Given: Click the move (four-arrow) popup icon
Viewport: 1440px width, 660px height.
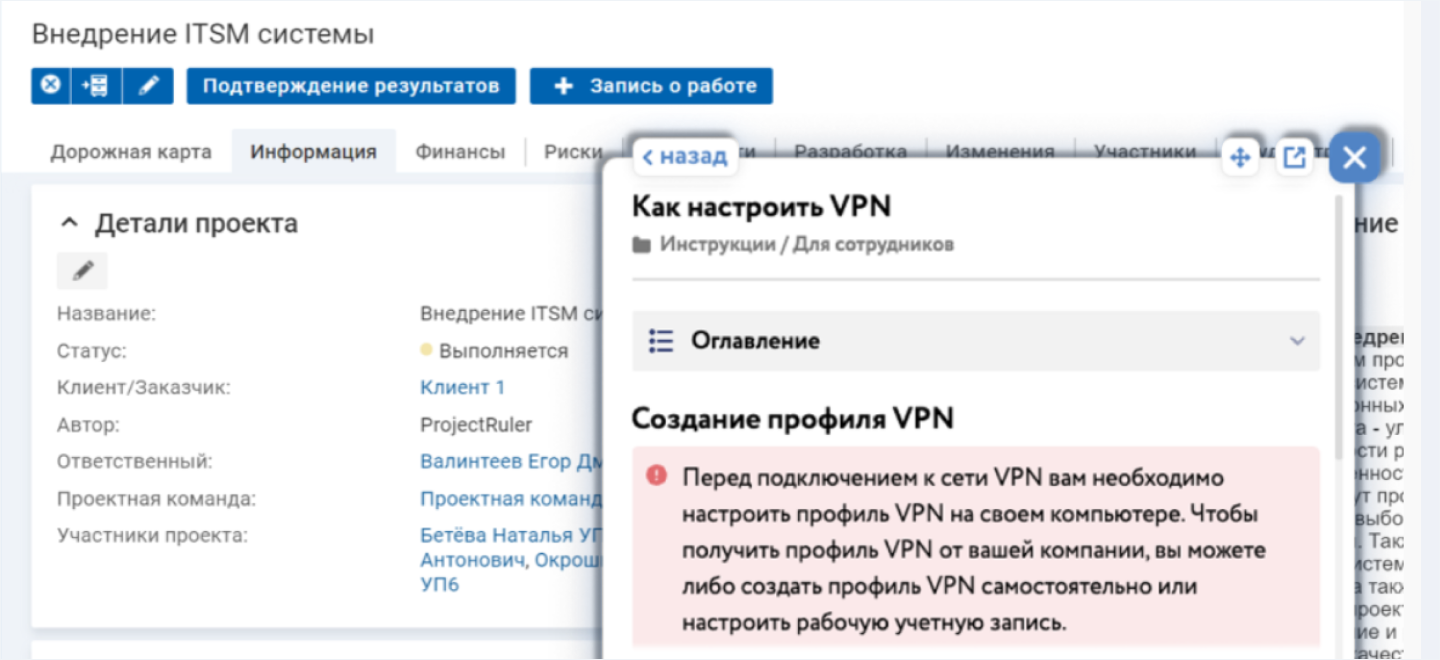Looking at the screenshot, I should tap(1240, 157).
